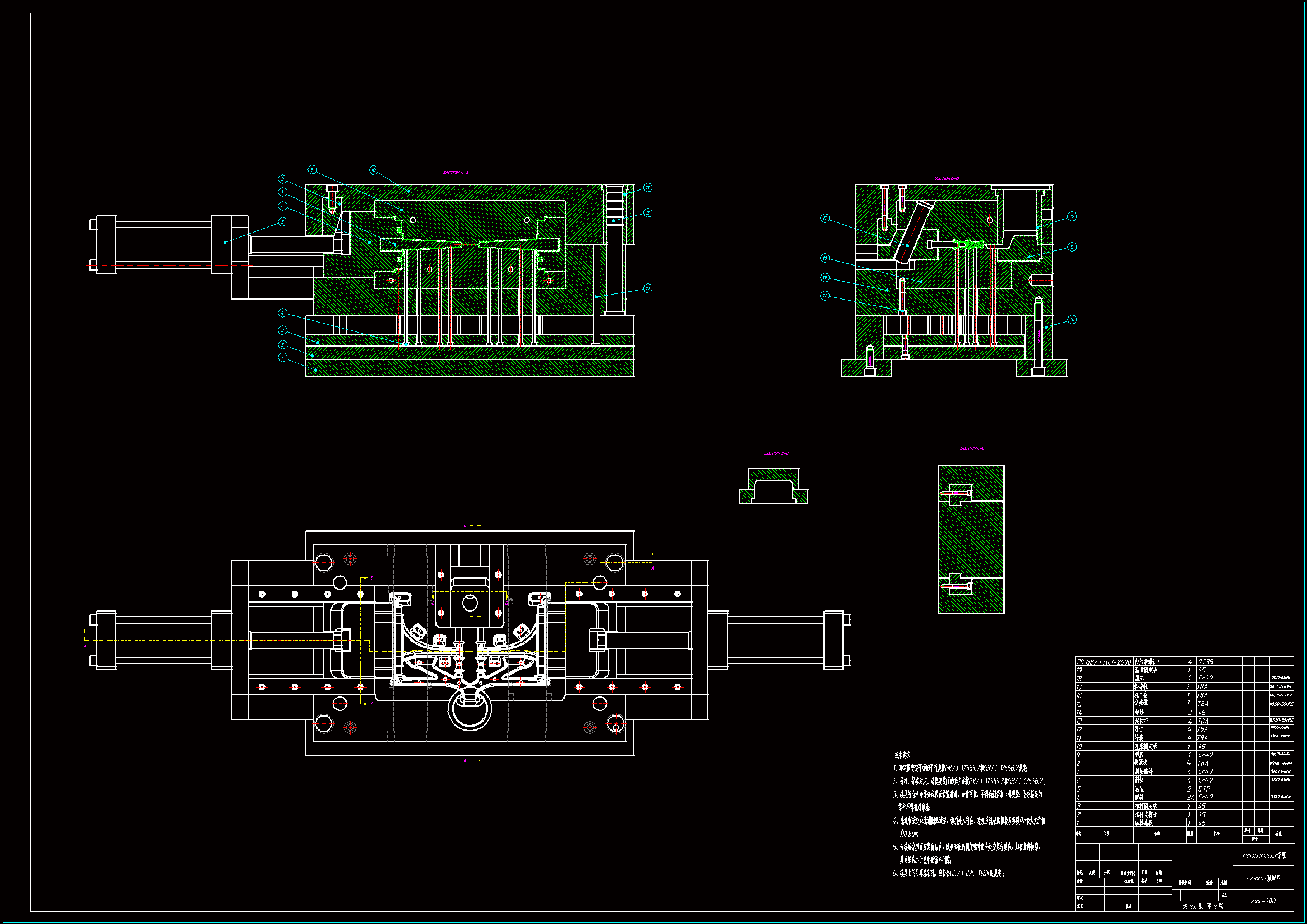Screen dimensions: 1307x924
Task: Select part balloon number 13
Action: tap(648, 288)
